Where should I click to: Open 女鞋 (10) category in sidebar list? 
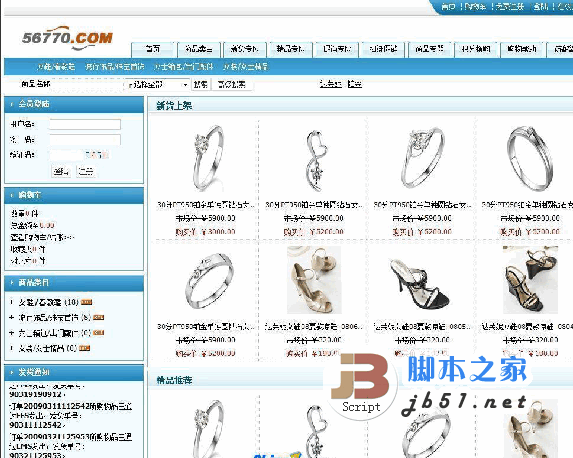(49, 302)
